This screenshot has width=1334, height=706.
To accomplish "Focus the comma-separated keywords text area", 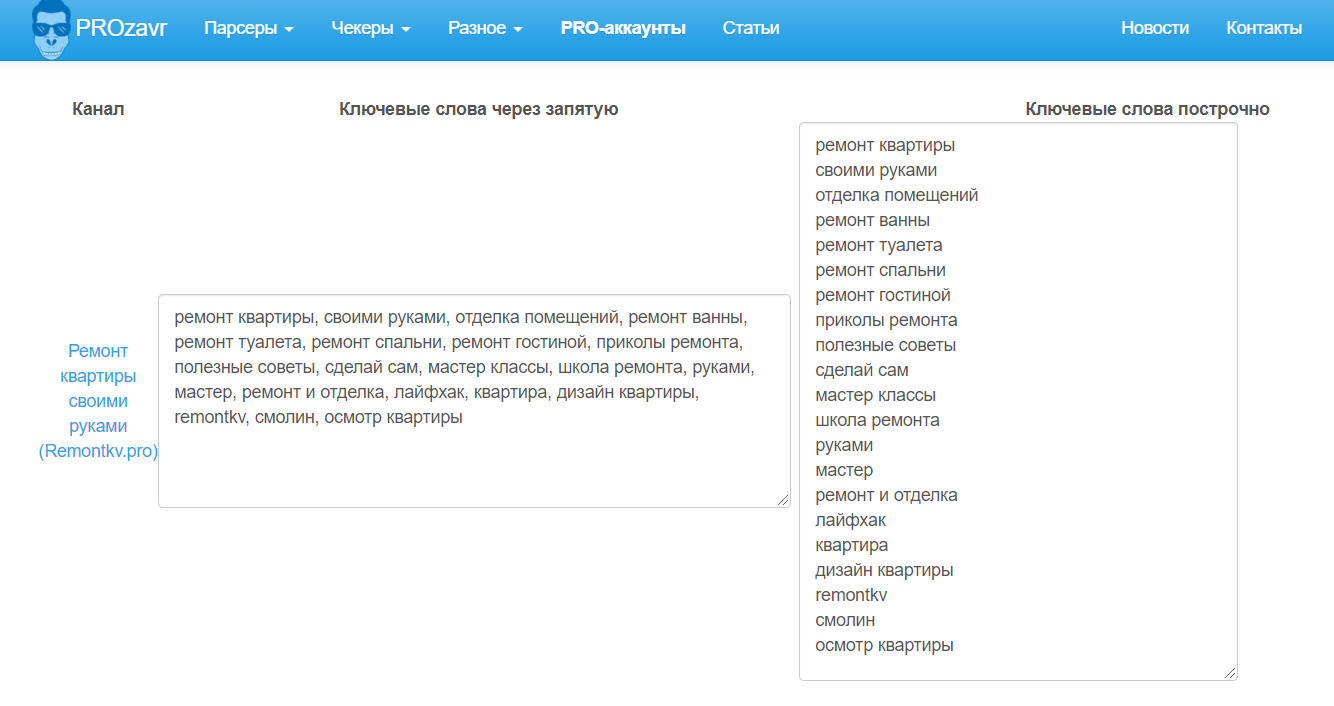I will pos(474,401).
